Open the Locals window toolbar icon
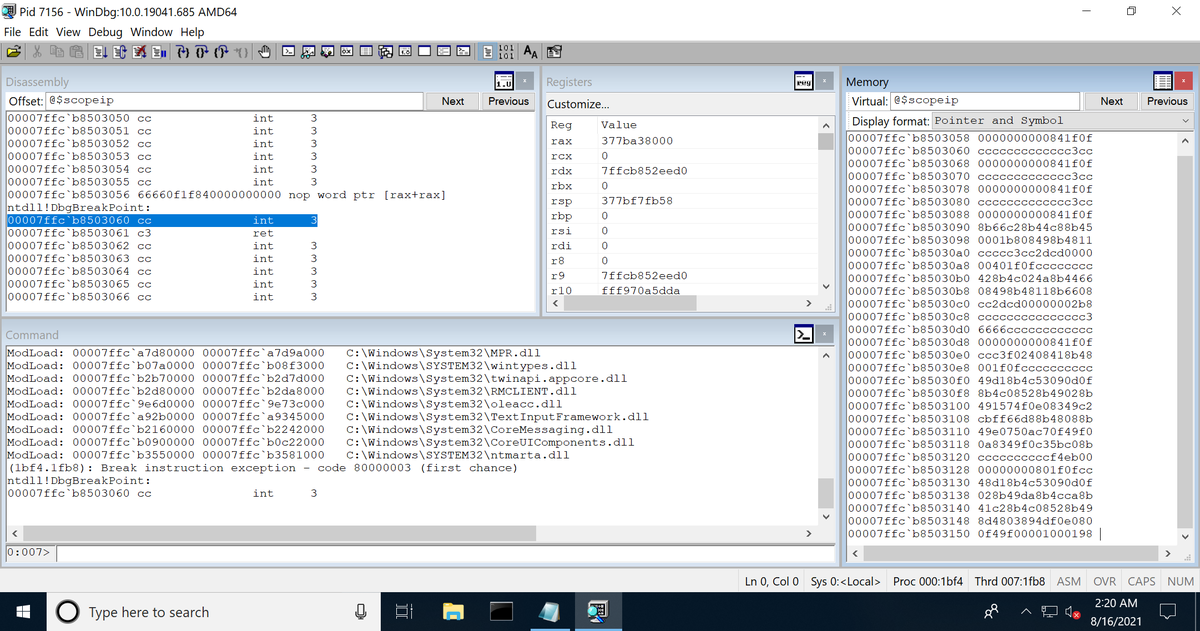Image resolution: width=1200 pixels, height=631 pixels. (x=327, y=51)
